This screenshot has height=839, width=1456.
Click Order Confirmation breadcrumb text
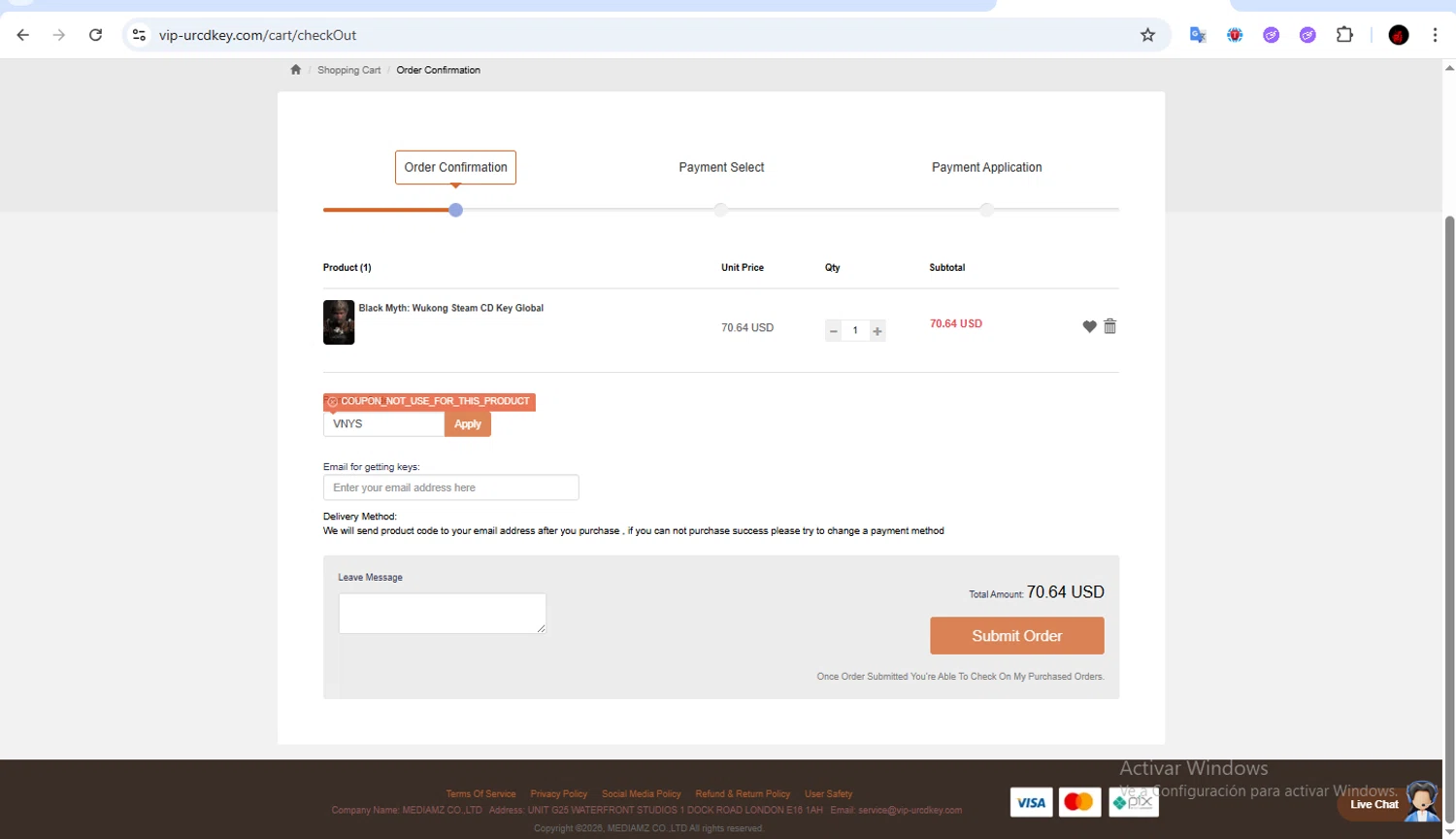pos(438,70)
